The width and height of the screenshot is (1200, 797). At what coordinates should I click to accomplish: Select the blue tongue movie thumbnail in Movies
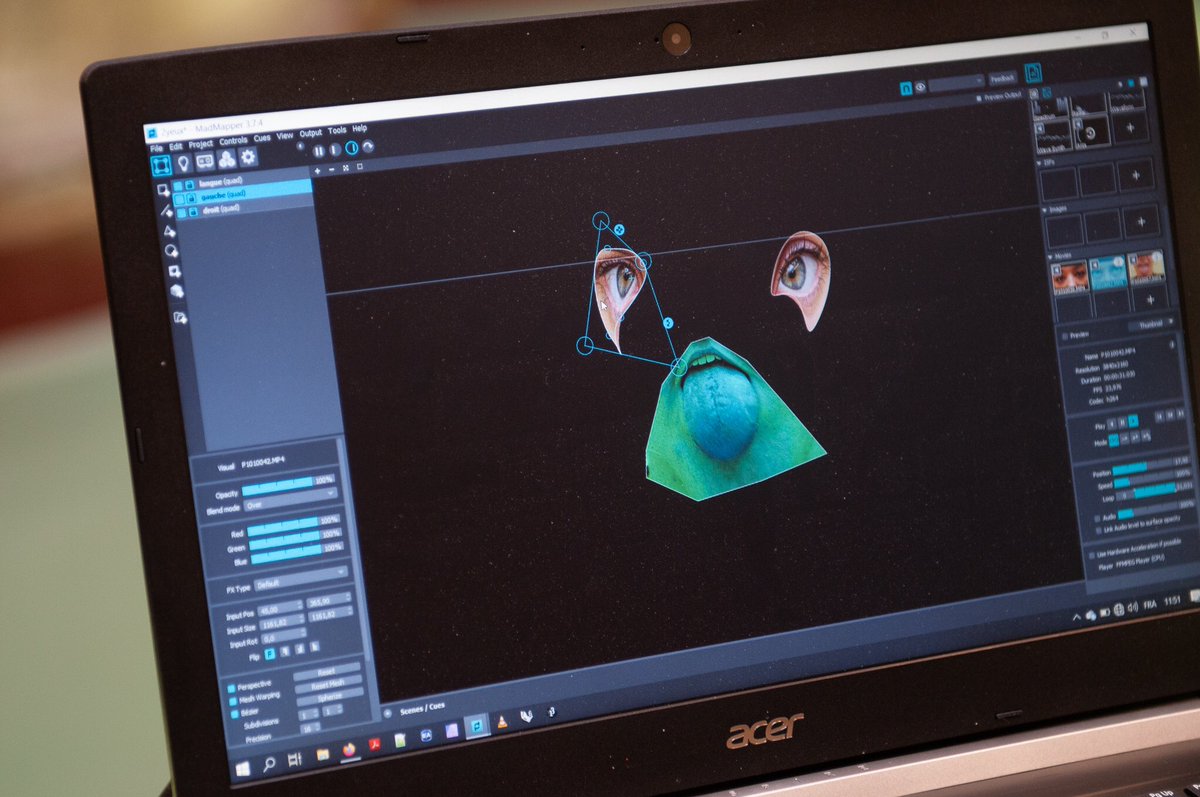(1108, 273)
